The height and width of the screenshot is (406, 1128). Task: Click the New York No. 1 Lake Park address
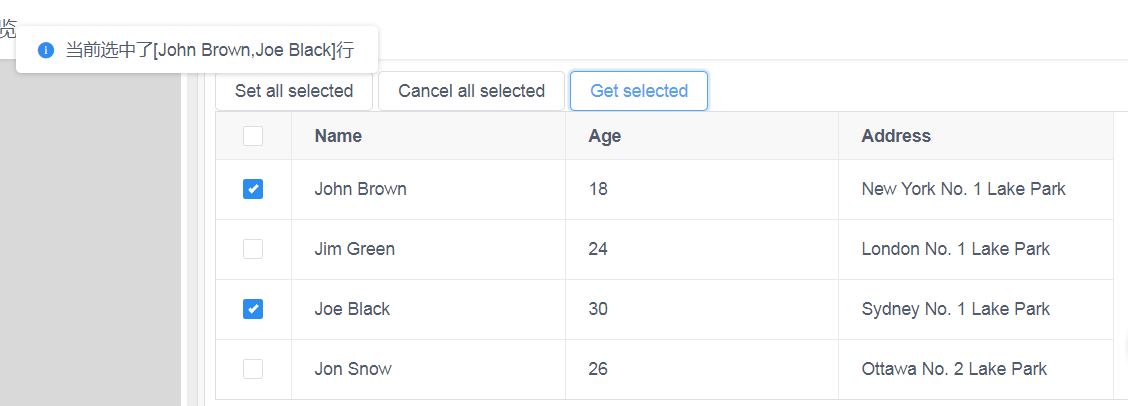click(963, 189)
